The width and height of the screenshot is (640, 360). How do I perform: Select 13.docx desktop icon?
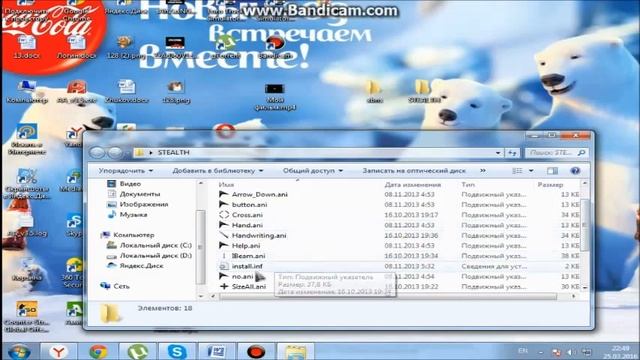(27, 47)
